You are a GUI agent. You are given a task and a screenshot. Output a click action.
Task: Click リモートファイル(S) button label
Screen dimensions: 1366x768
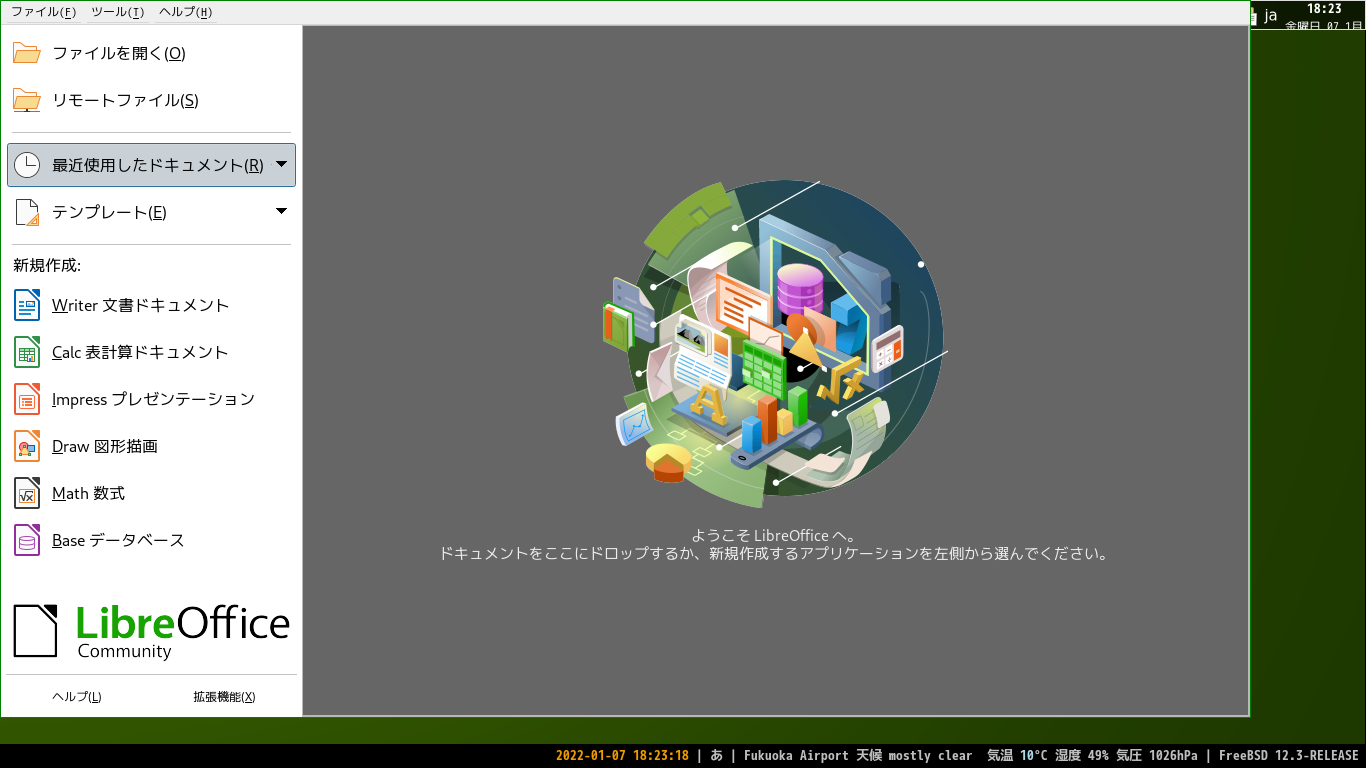[125, 100]
